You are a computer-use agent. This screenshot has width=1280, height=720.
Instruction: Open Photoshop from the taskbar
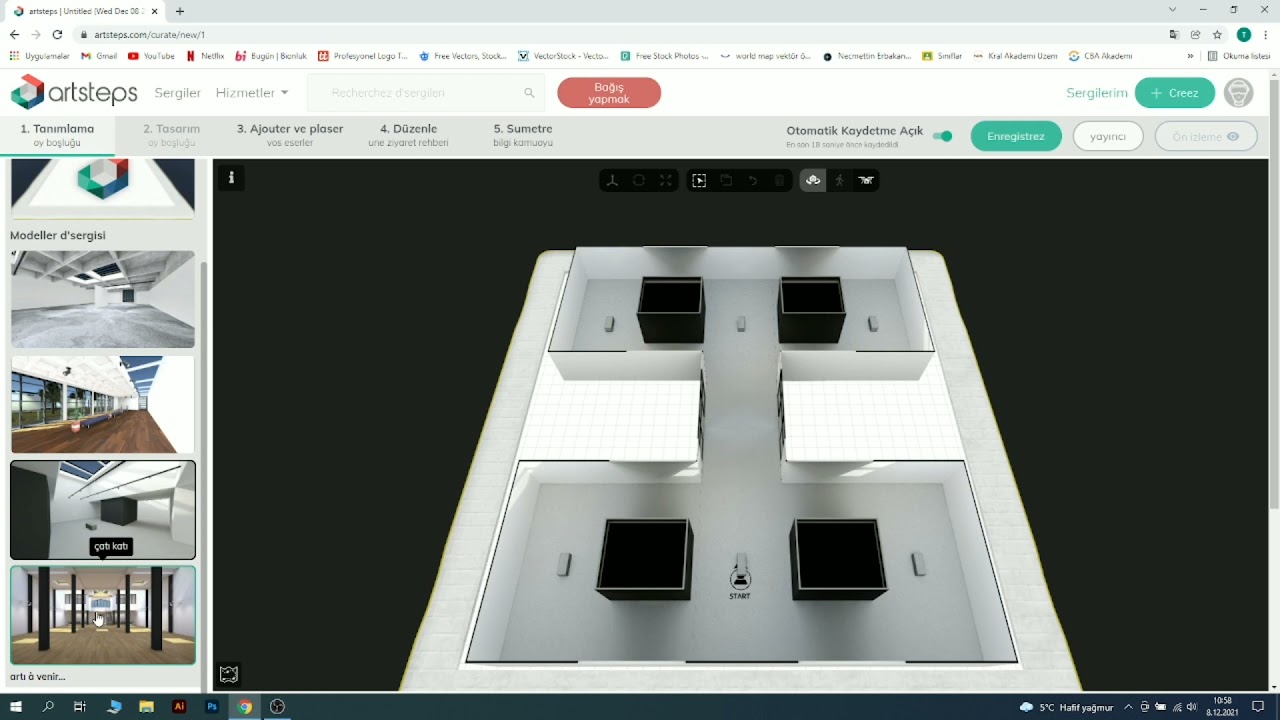tap(212, 706)
